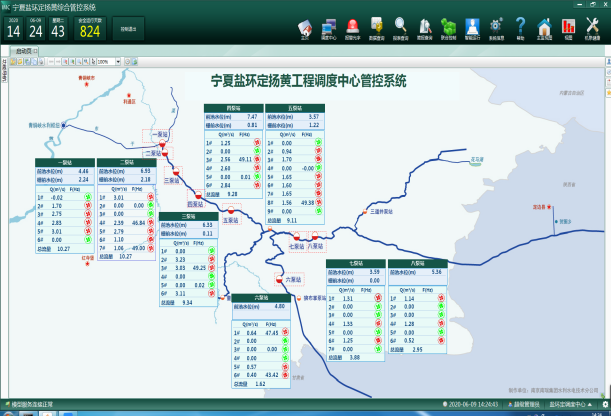Open the blue question mark help icon

pos(520,28)
